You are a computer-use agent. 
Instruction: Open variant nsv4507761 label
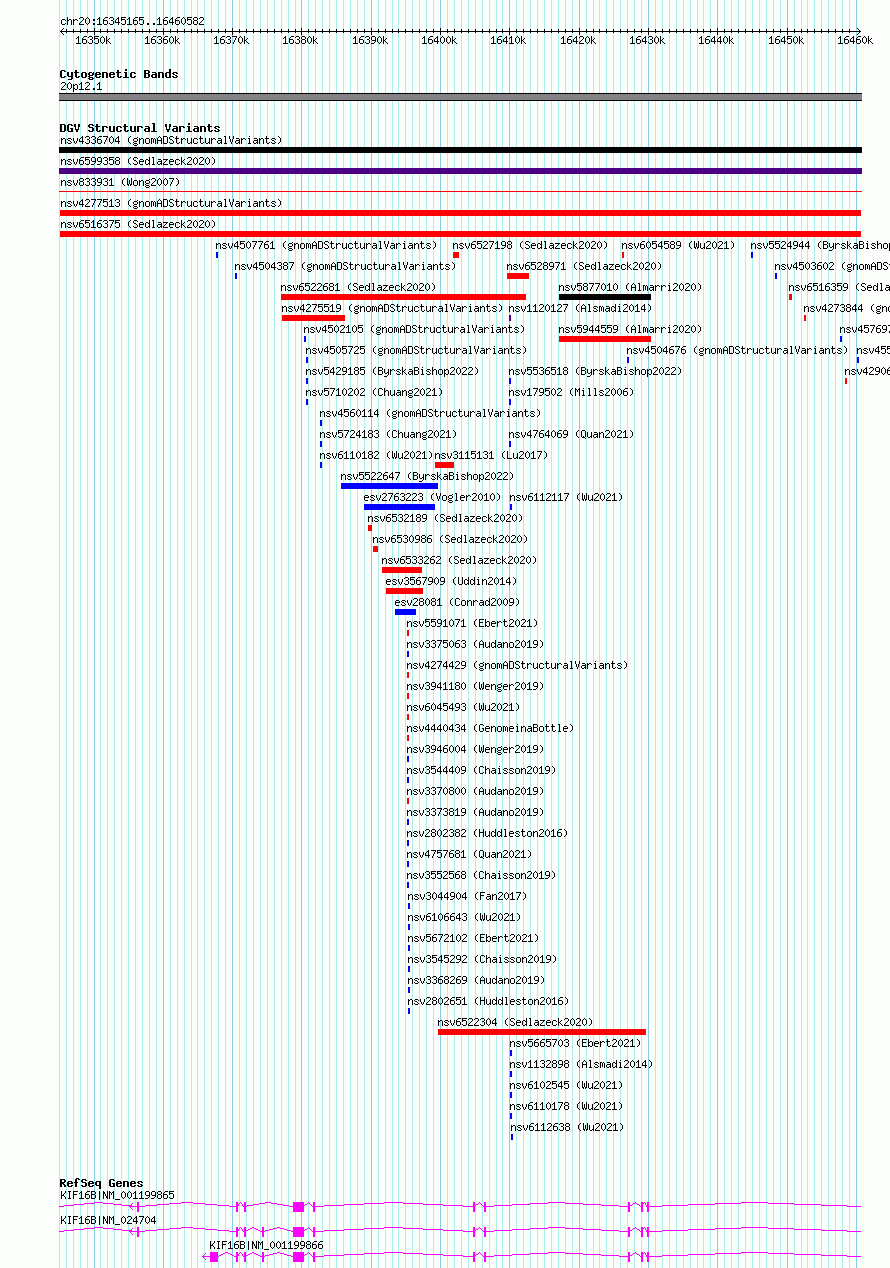click(x=327, y=245)
